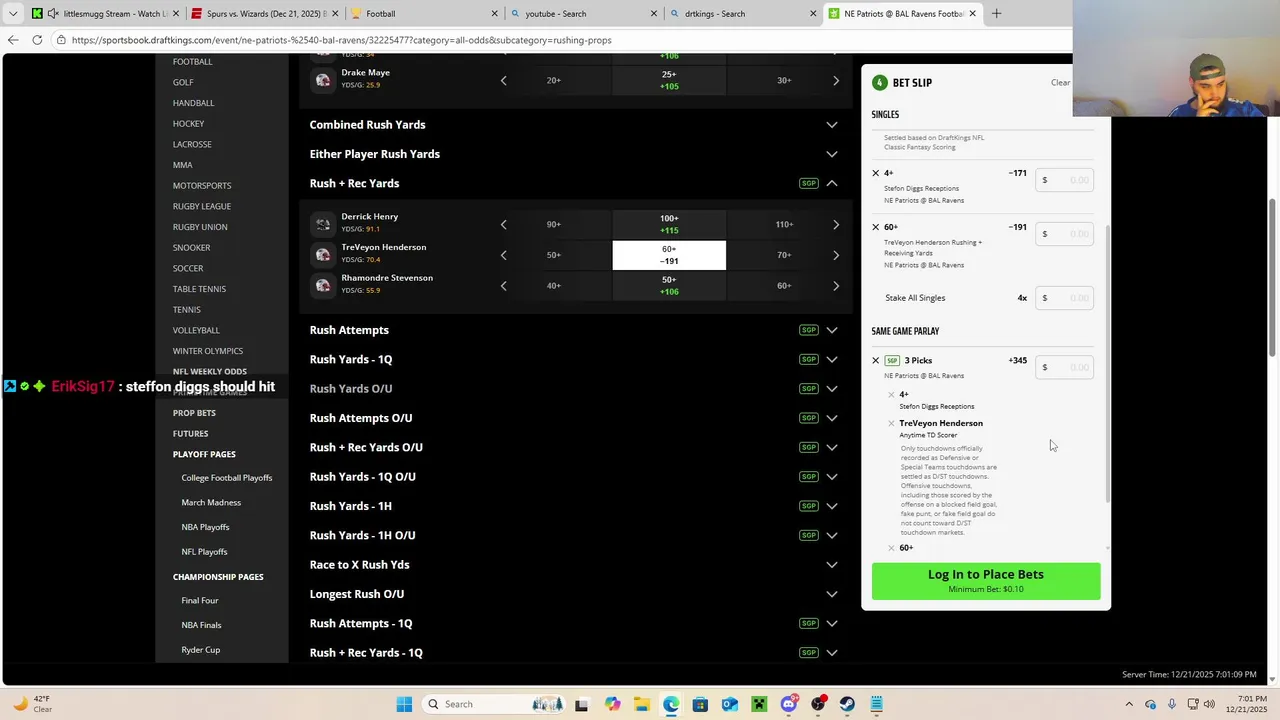Click the browser back arrow
The width and height of the screenshot is (1280, 720).
(13, 40)
